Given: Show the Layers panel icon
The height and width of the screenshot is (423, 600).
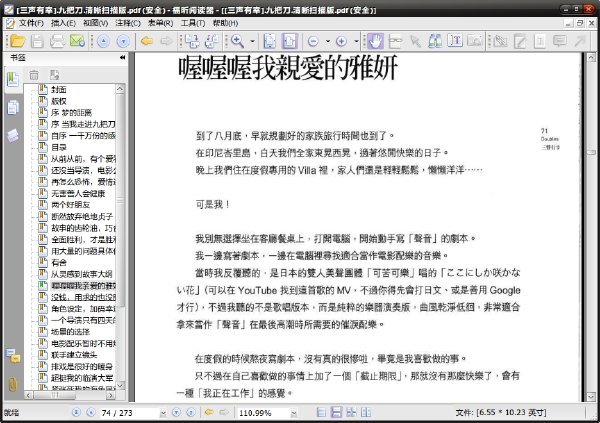Looking at the screenshot, I should click(x=13, y=135).
